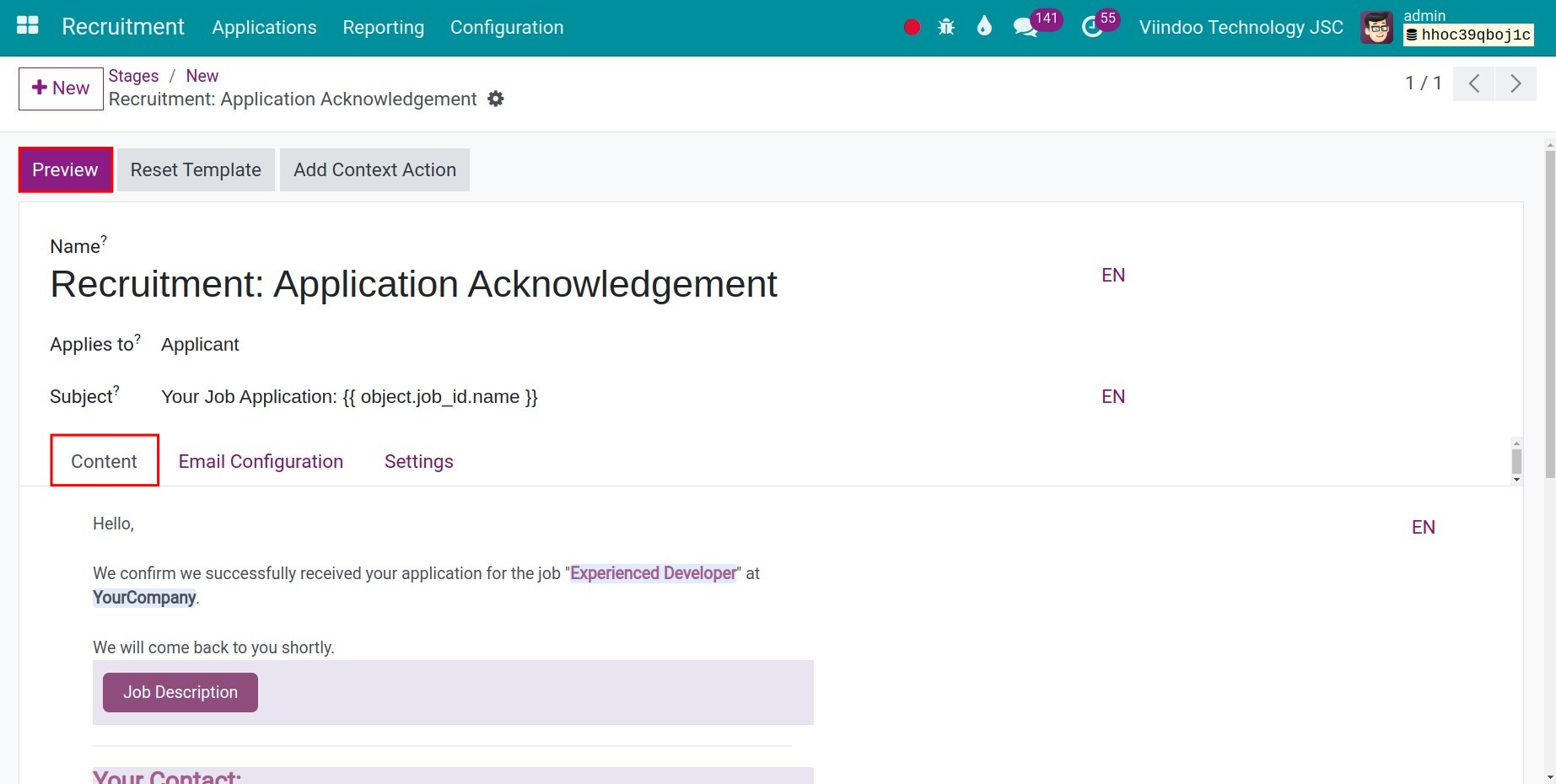Click the red recording indicator icon
This screenshot has width=1556, height=784.
[x=911, y=26]
